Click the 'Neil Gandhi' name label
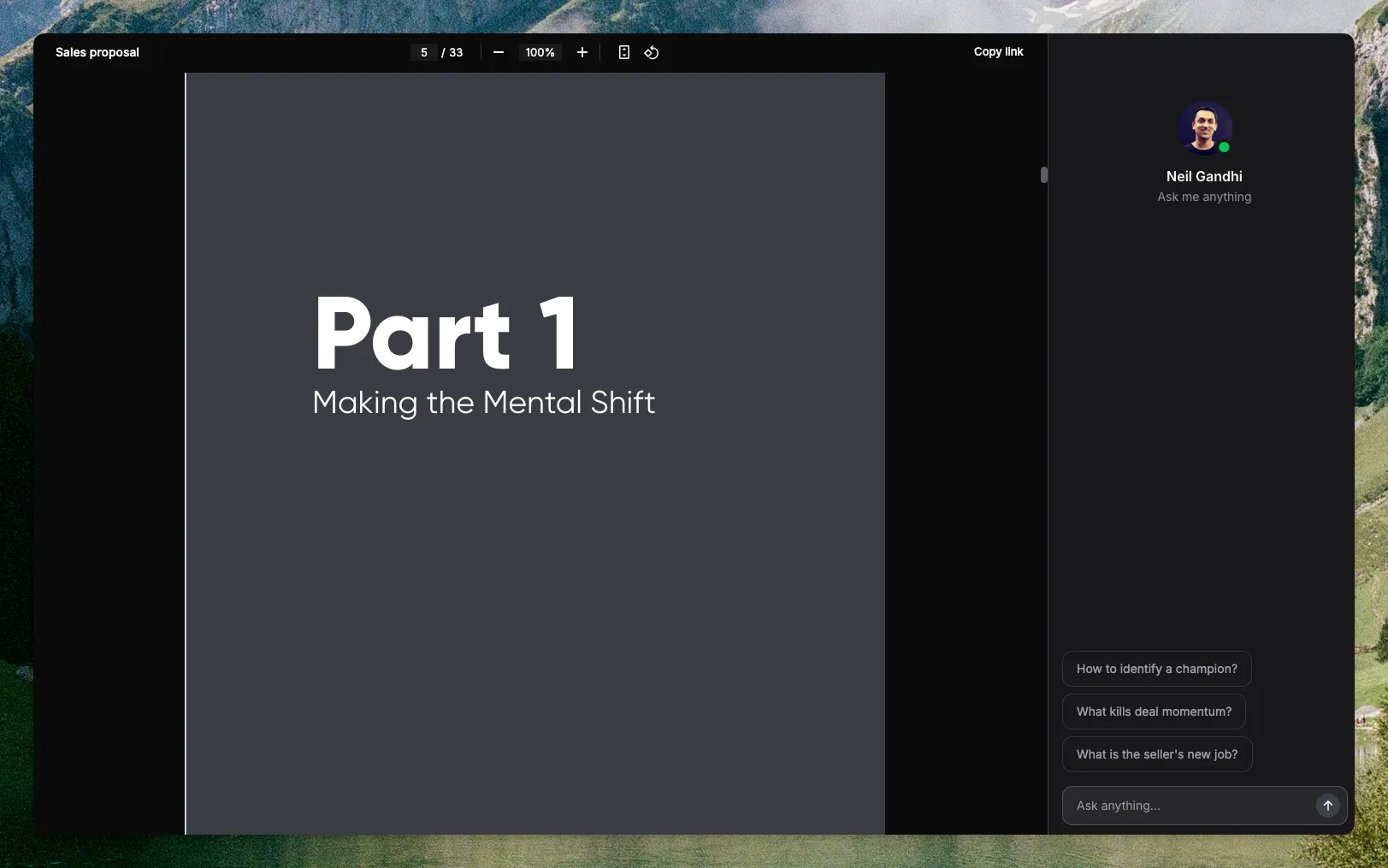This screenshot has width=1388, height=868. [1204, 176]
